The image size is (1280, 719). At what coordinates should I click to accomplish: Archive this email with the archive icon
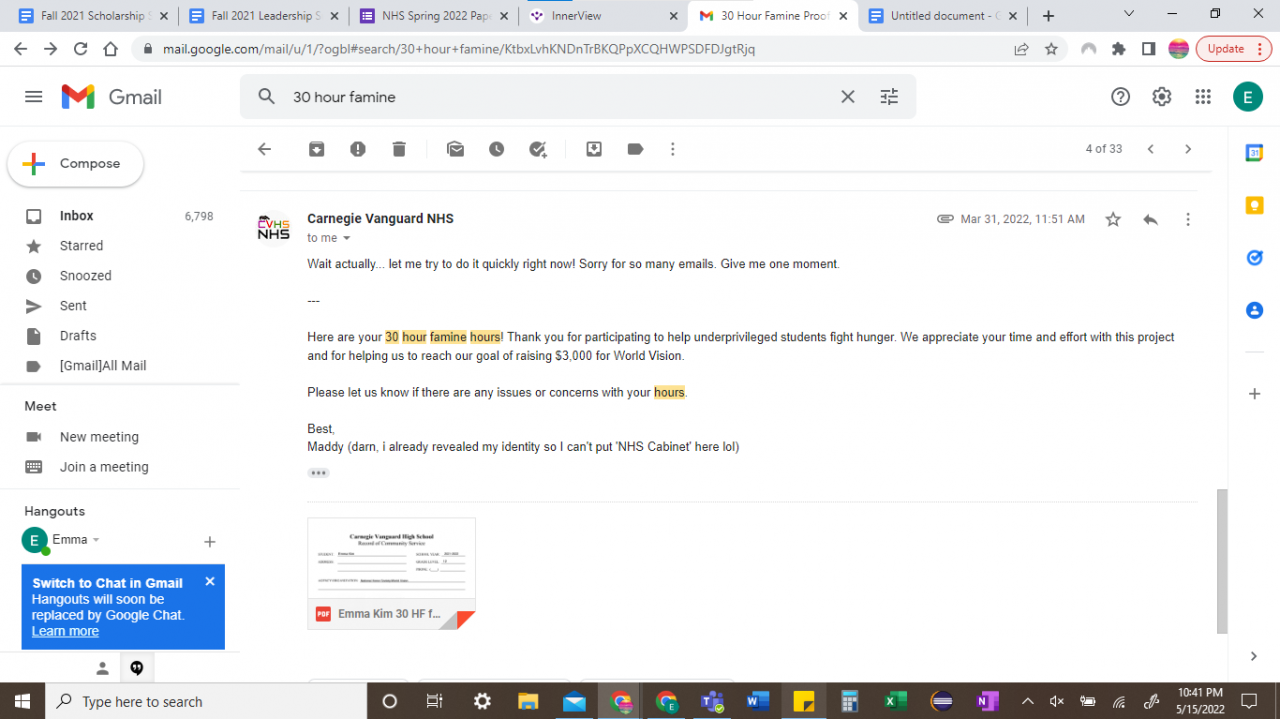316,149
